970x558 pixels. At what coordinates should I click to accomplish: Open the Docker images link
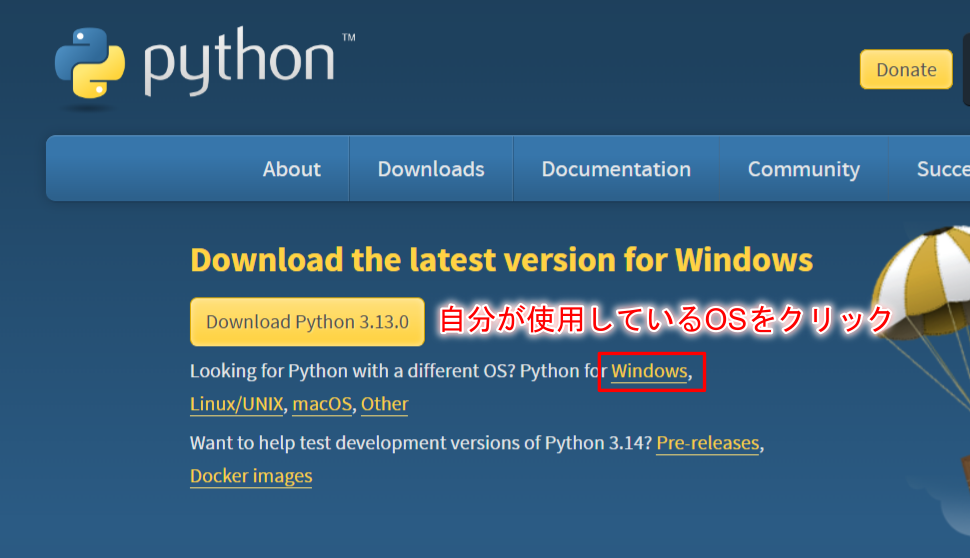[x=251, y=476]
